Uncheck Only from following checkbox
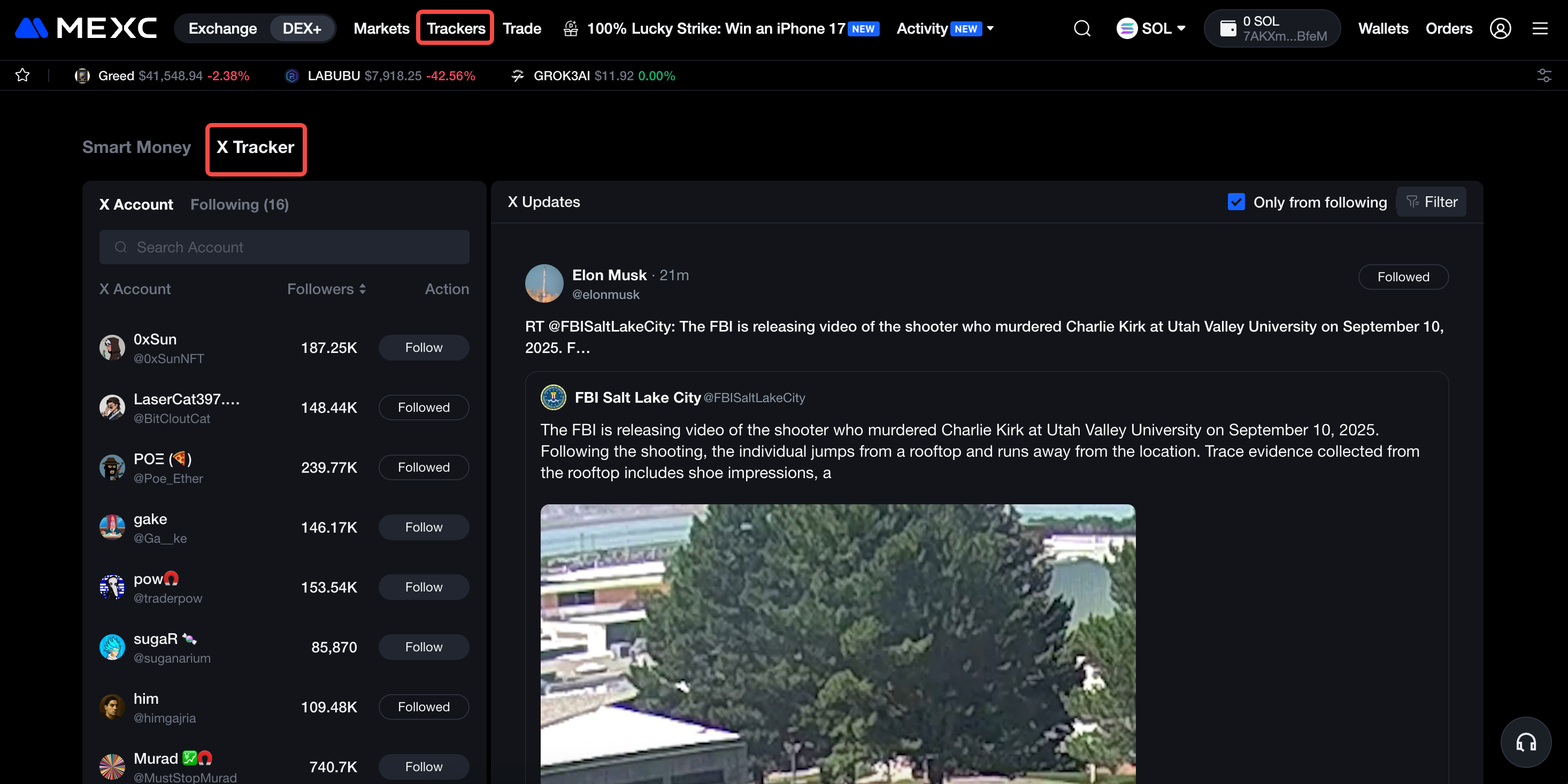The height and width of the screenshot is (784, 1568). 1236,202
